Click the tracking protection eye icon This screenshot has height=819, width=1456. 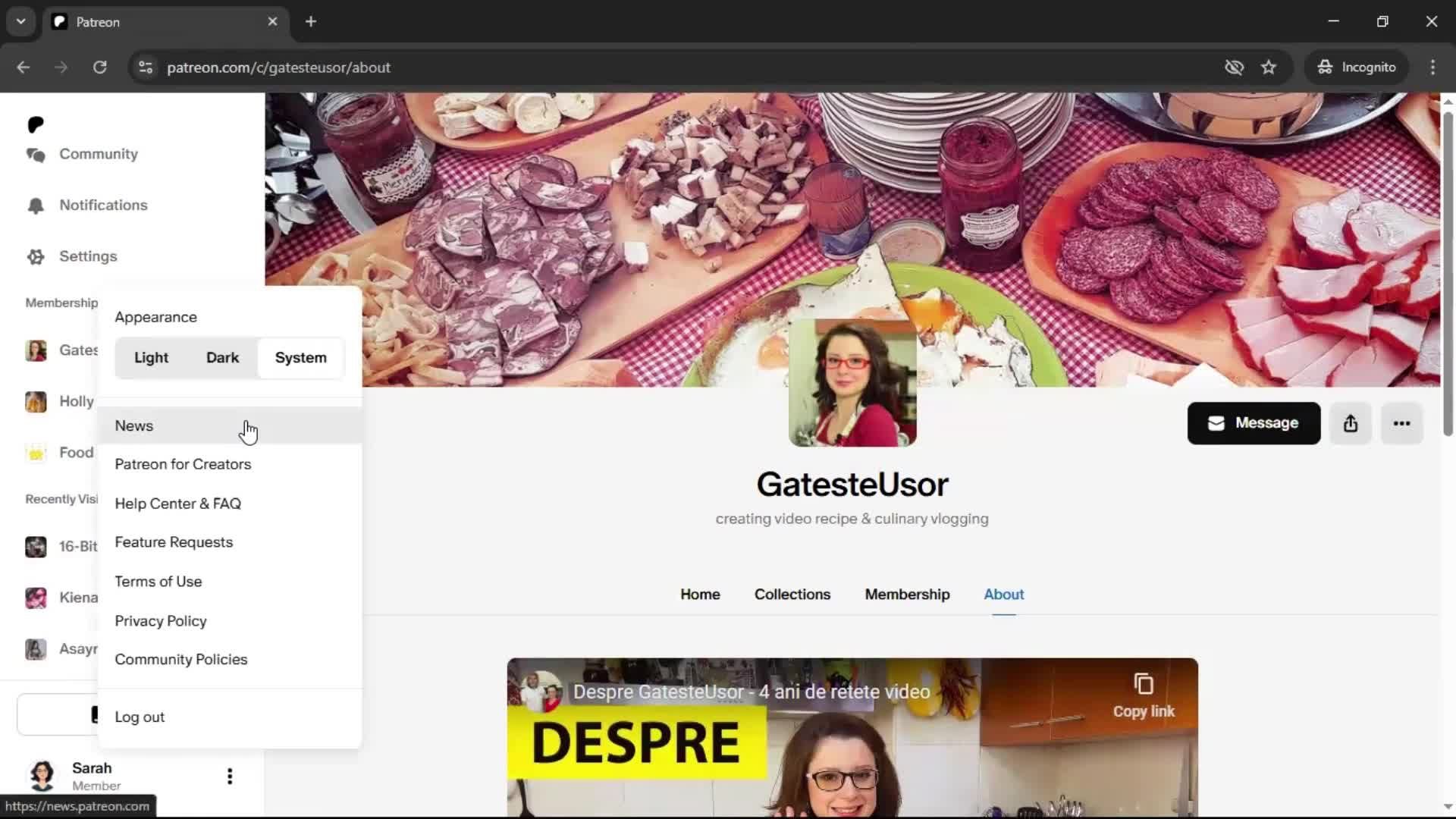tap(1235, 67)
